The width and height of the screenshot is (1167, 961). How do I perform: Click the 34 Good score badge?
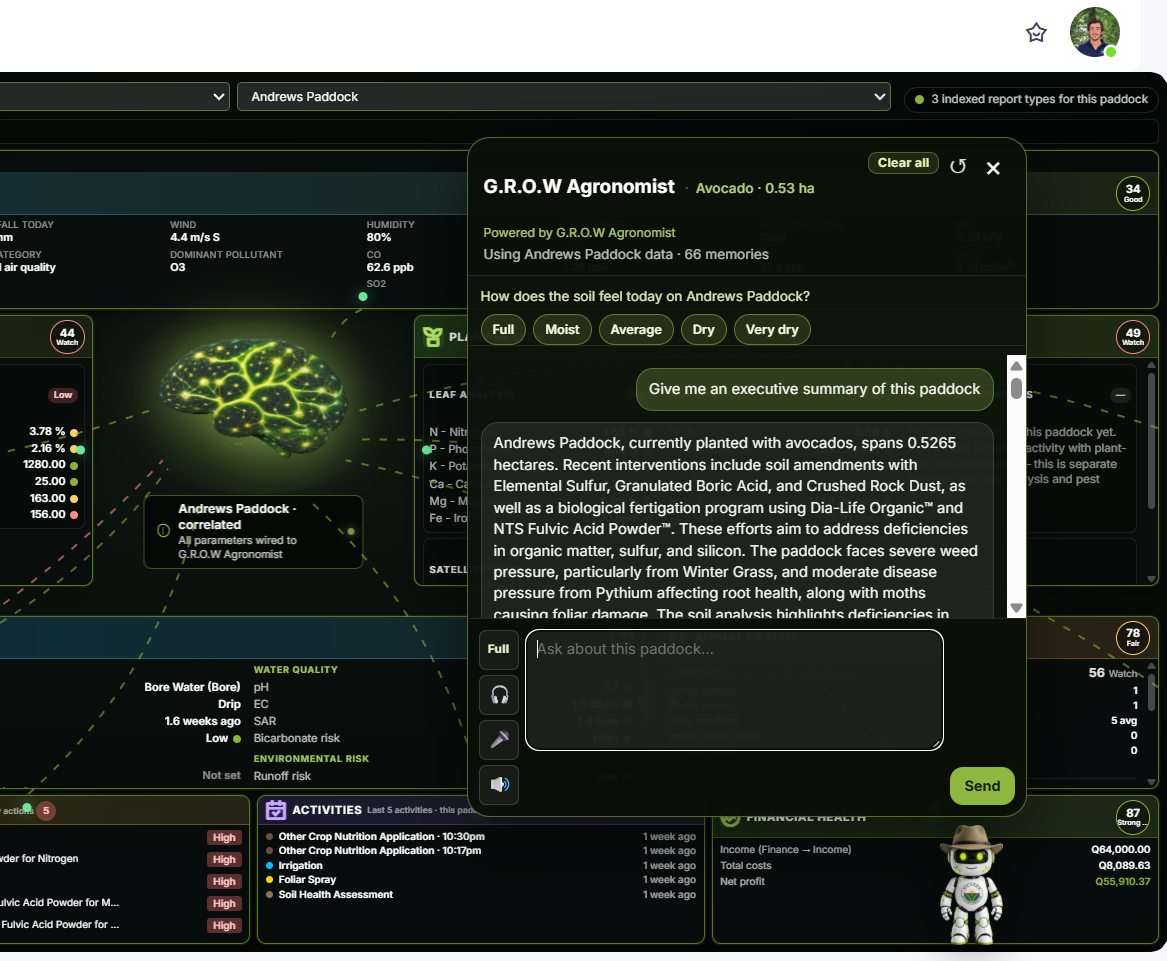pos(1133,193)
